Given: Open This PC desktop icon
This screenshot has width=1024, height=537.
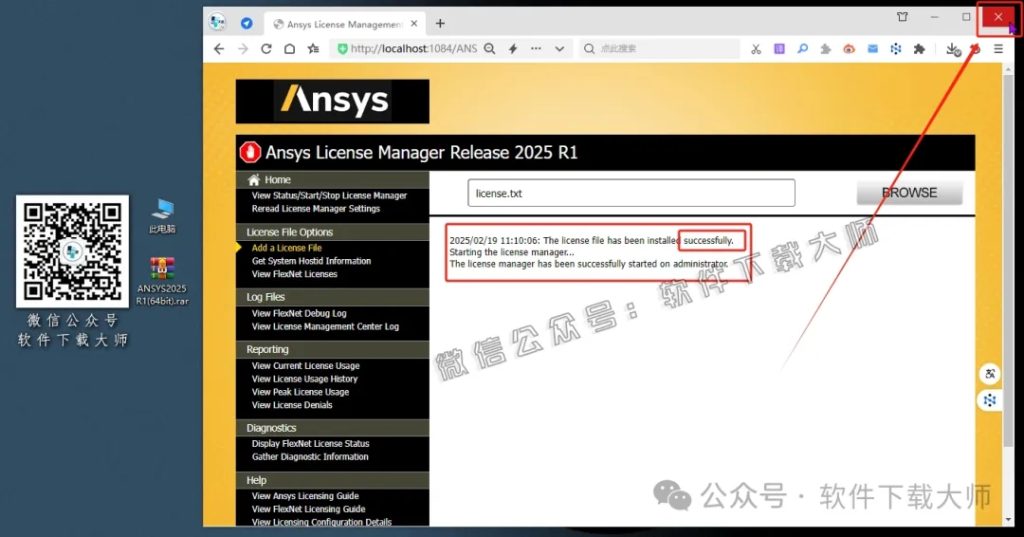Looking at the screenshot, I should tap(162, 216).
